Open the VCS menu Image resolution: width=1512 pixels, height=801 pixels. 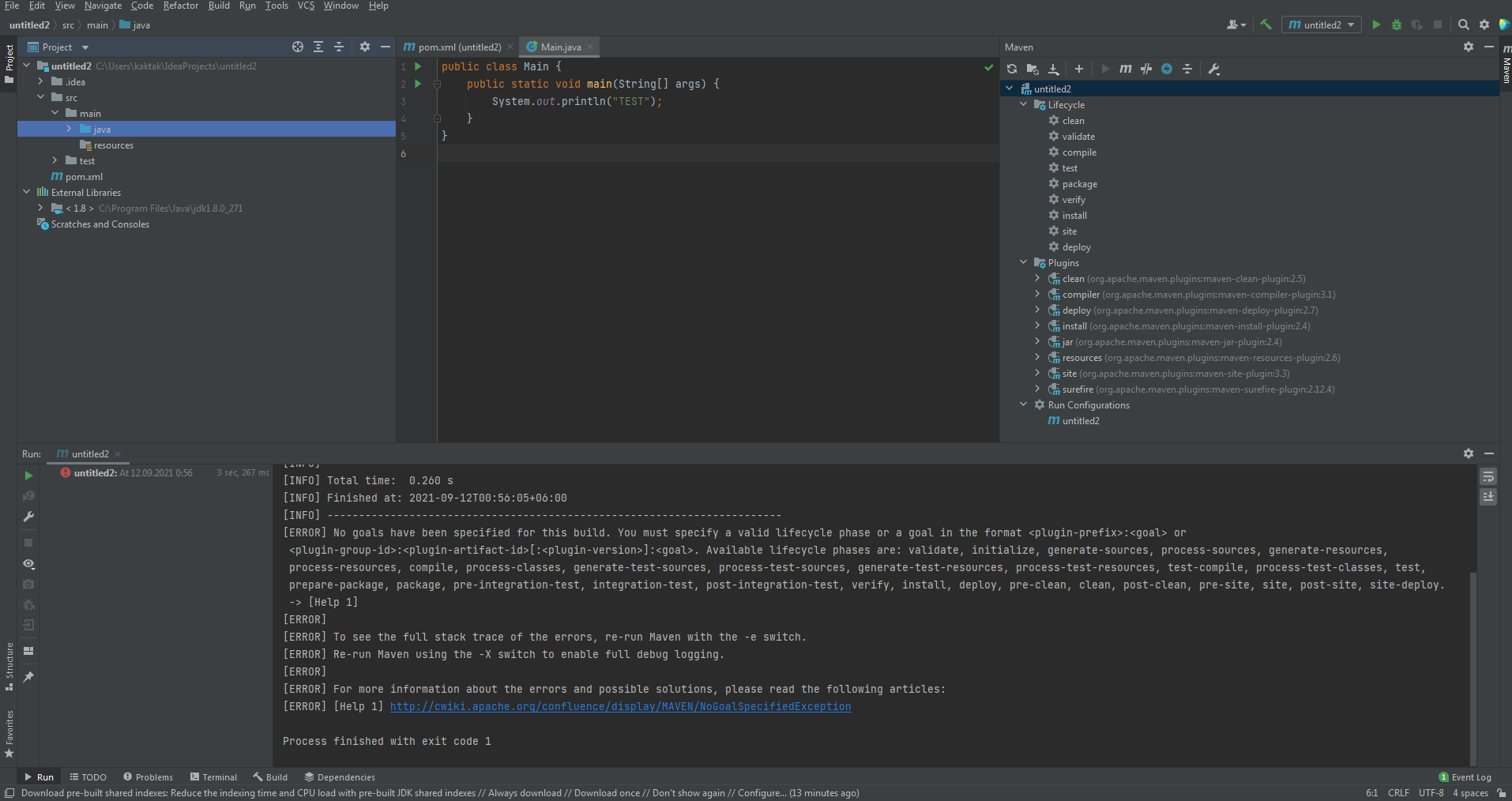pyautogui.click(x=306, y=6)
